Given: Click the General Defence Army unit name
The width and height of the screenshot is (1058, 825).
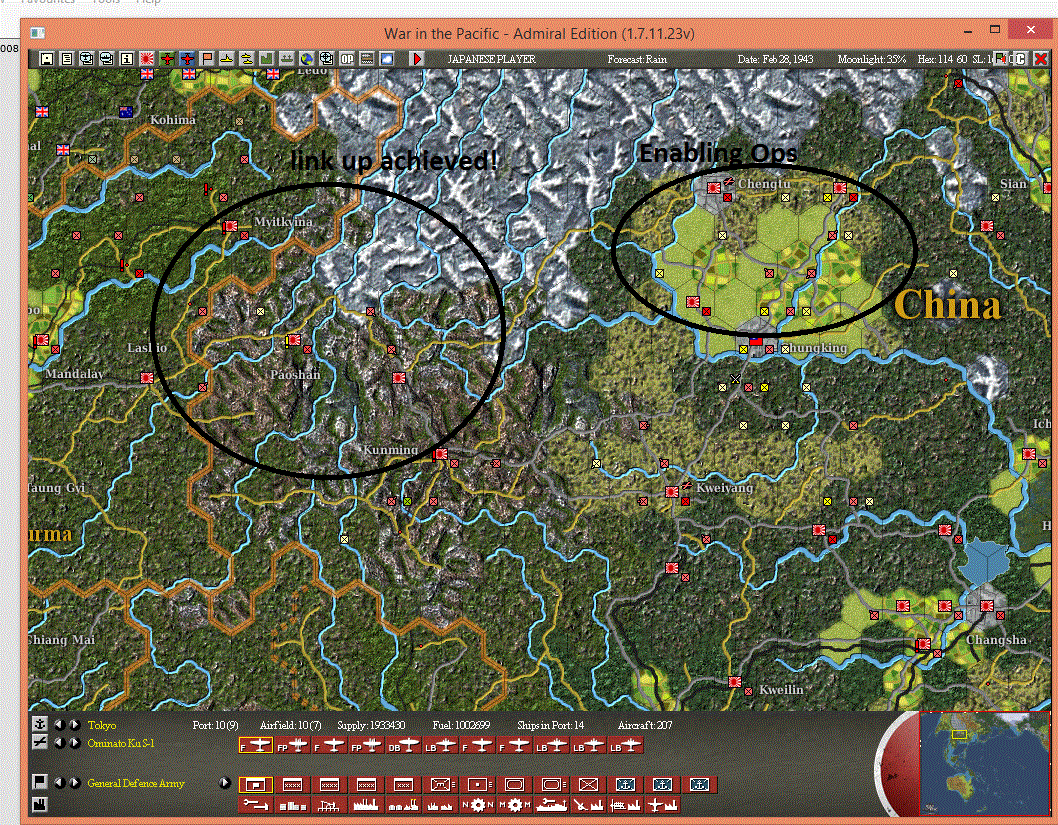Looking at the screenshot, I should pyautogui.click(x=136, y=783).
